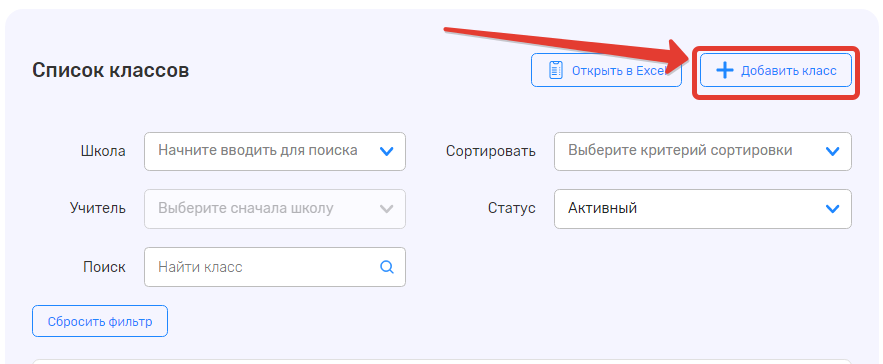
Task: Click the clipboard icon on Excel button
Action: [x=556, y=70]
